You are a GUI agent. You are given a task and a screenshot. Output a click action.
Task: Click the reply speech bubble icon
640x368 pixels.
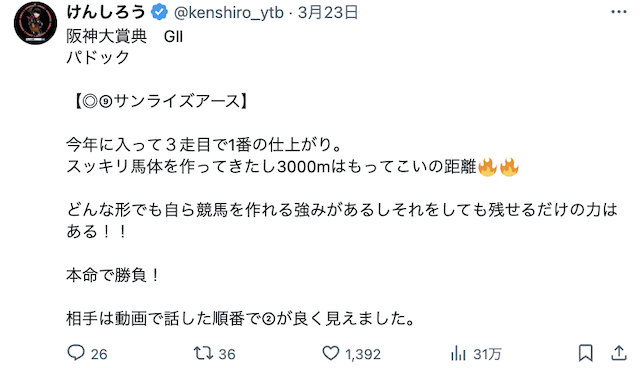tap(76, 353)
